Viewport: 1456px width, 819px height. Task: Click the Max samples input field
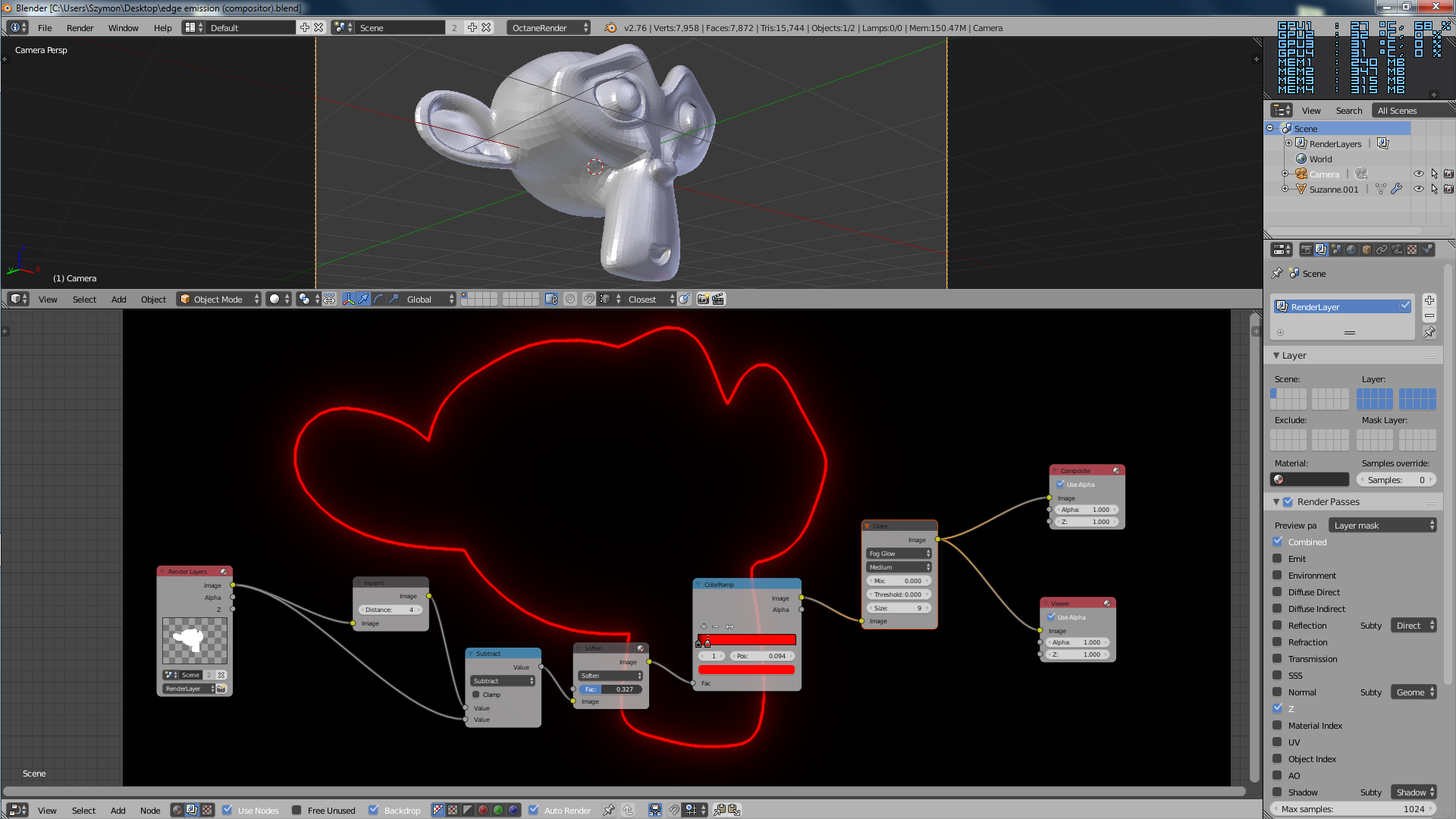click(x=1353, y=809)
